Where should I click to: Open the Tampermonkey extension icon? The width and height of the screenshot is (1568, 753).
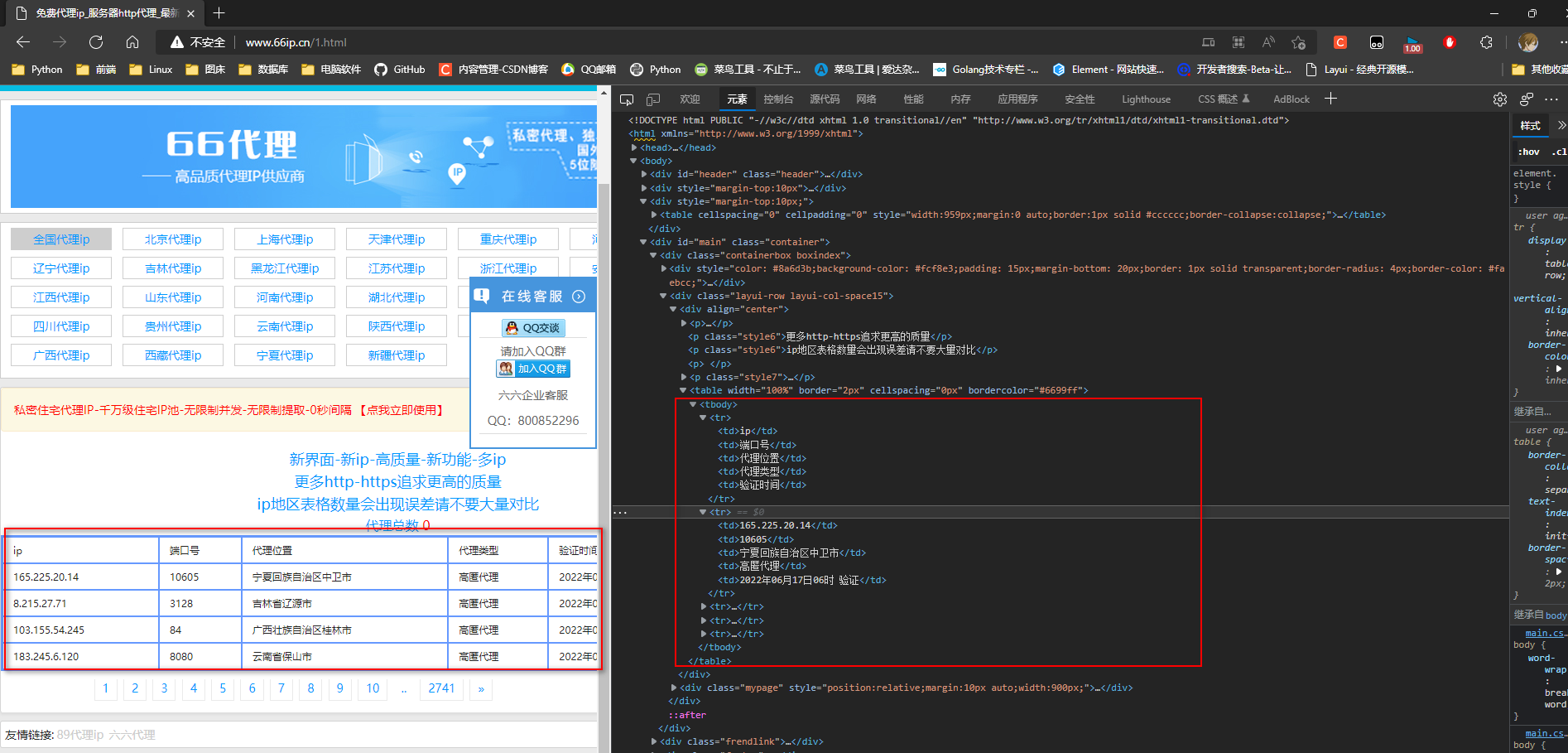coord(1377,42)
